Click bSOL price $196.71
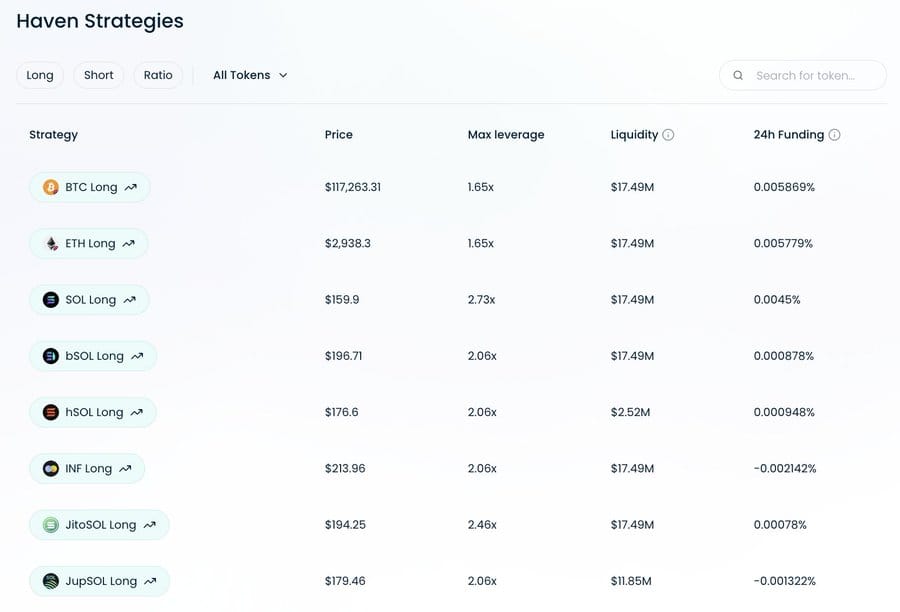The image size is (900, 612). pyautogui.click(x=343, y=356)
